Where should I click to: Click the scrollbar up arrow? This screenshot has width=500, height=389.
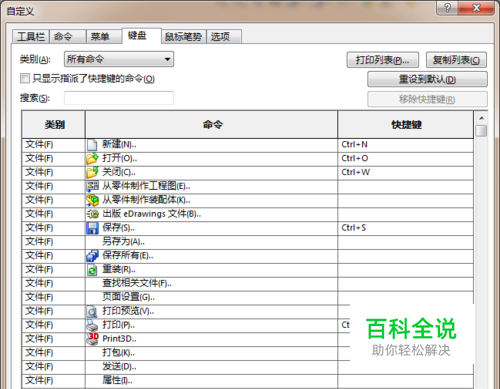[481, 118]
